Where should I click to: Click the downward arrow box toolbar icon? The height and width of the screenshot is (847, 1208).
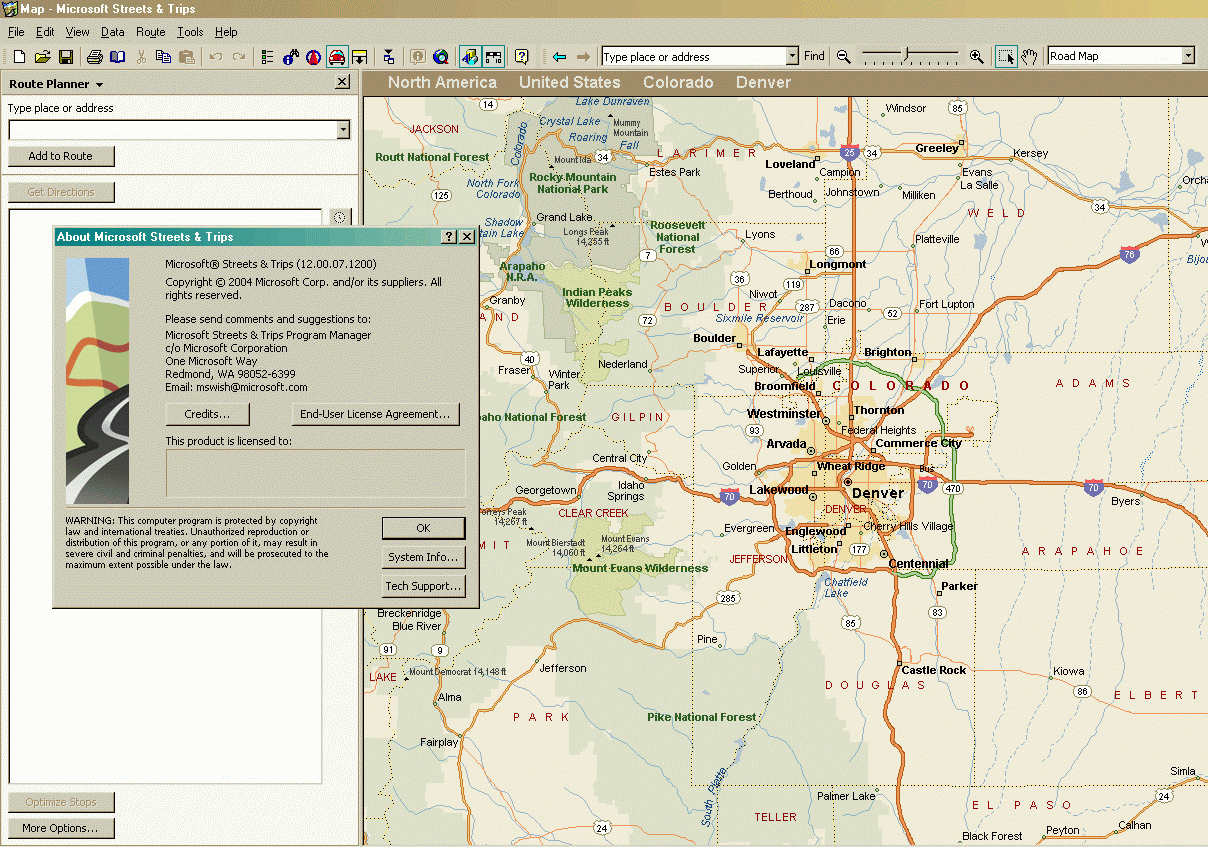click(359, 57)
